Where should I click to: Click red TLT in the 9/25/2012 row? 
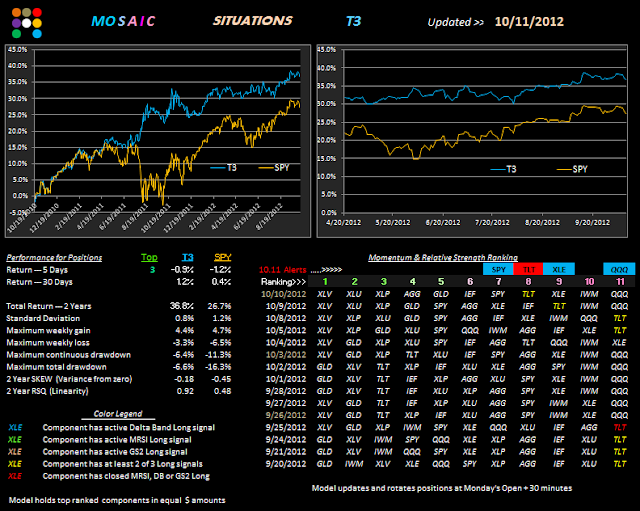click(620, 427)
